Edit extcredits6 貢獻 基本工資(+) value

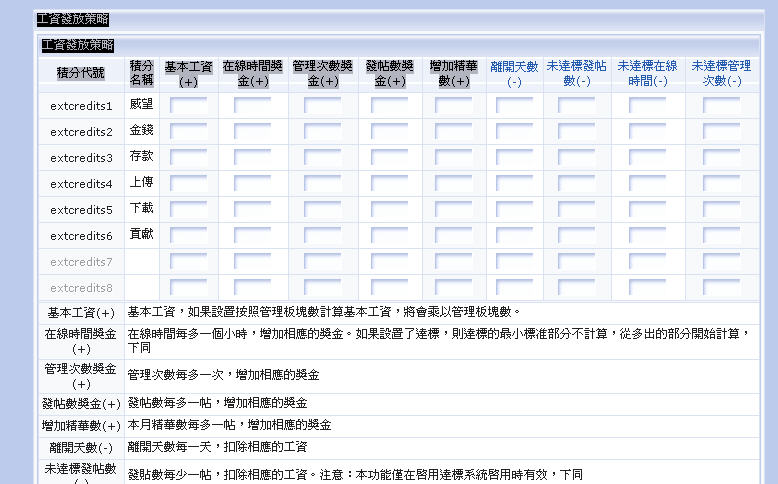point(189,236)
